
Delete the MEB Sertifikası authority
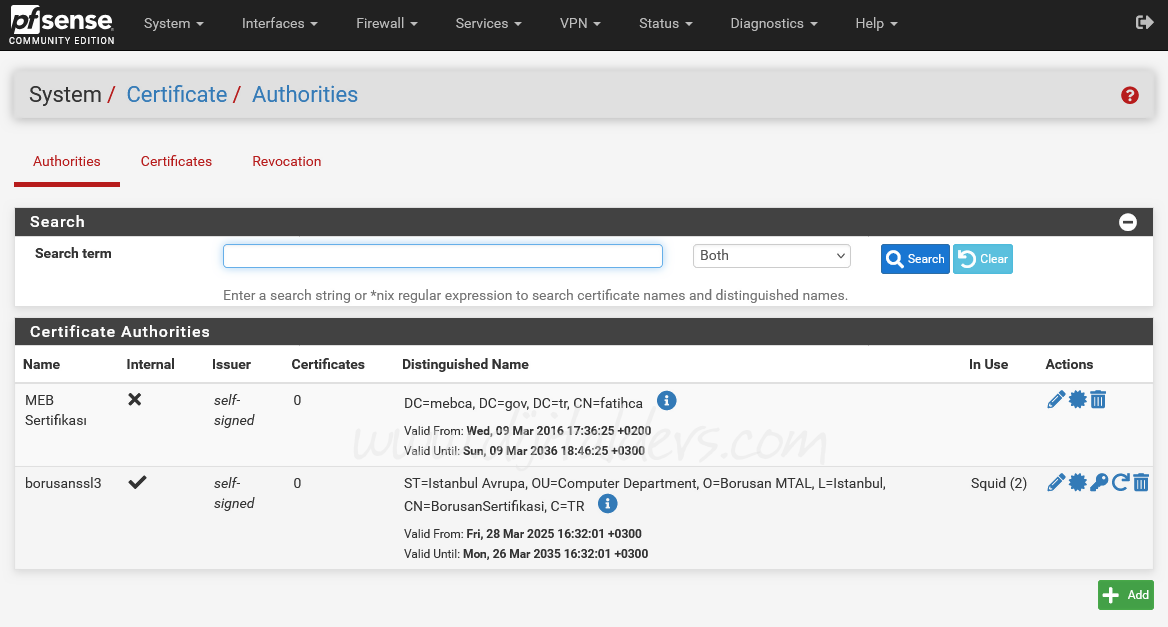click(x=1098, y=399)
